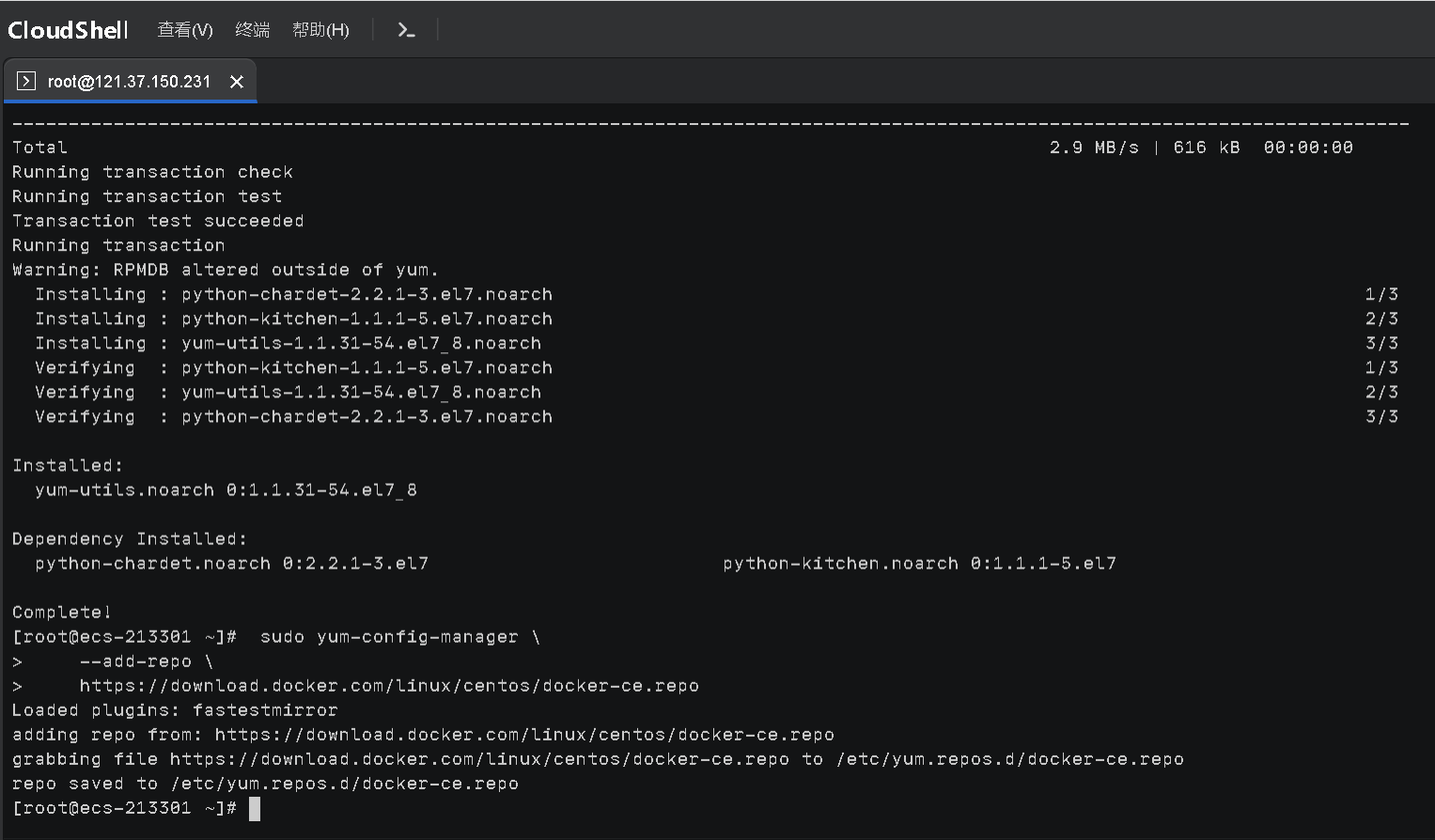The image size is (1435, 840).
Task: Click the "Loaded plugins: fastestmirror" line
Action: coord(175,710)
